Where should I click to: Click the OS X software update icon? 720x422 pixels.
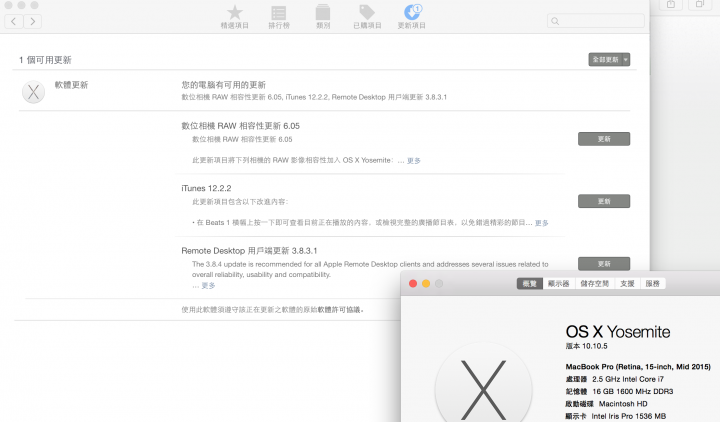click(34, 92)
